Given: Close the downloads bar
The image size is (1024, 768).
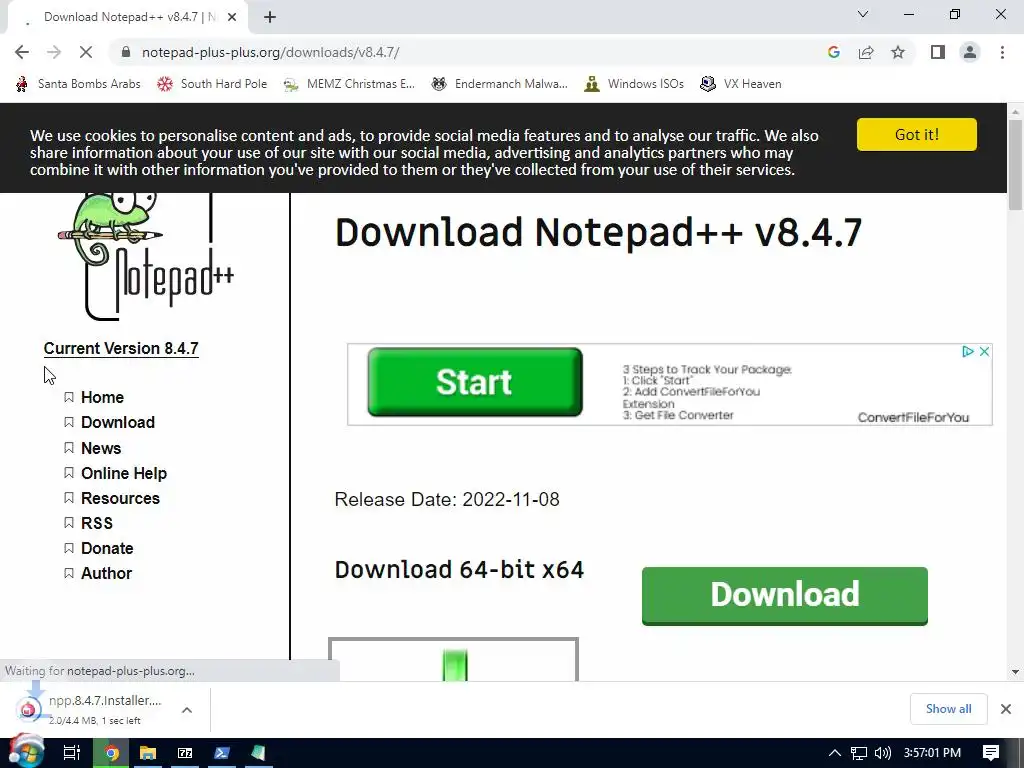Looking at the screenshot, I should (1006, 709).
